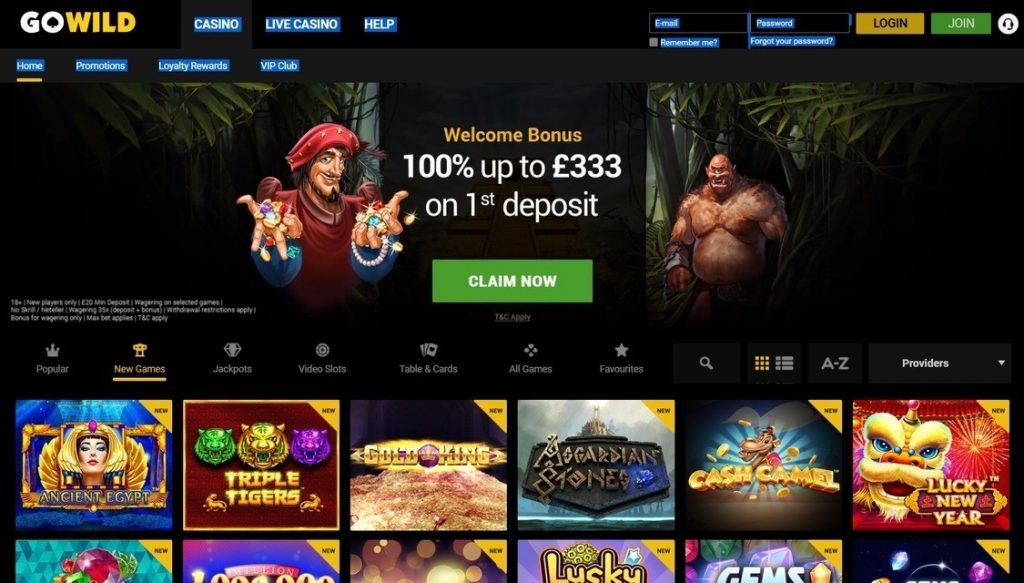Open the Loyalty Rewards tab
Image resolution: width=1024 pixels, height=583 pixels.
click(193, 65)
